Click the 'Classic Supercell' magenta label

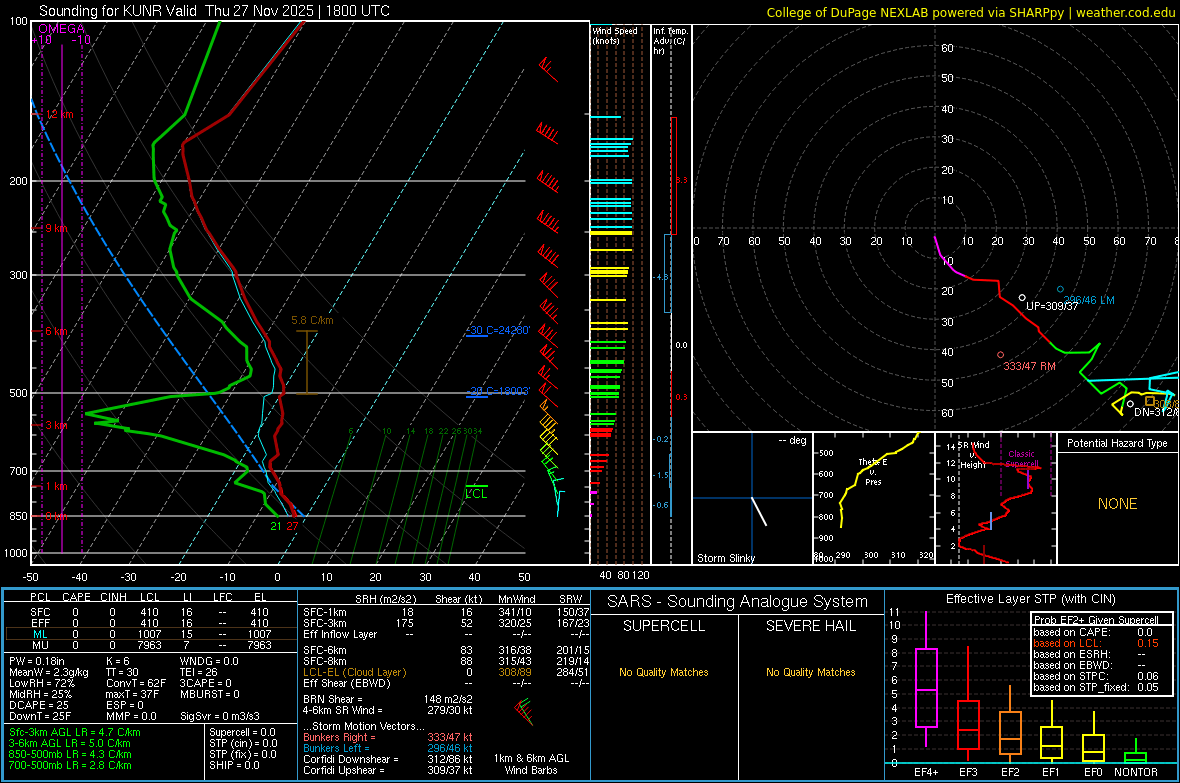(x=1022, y=459)
